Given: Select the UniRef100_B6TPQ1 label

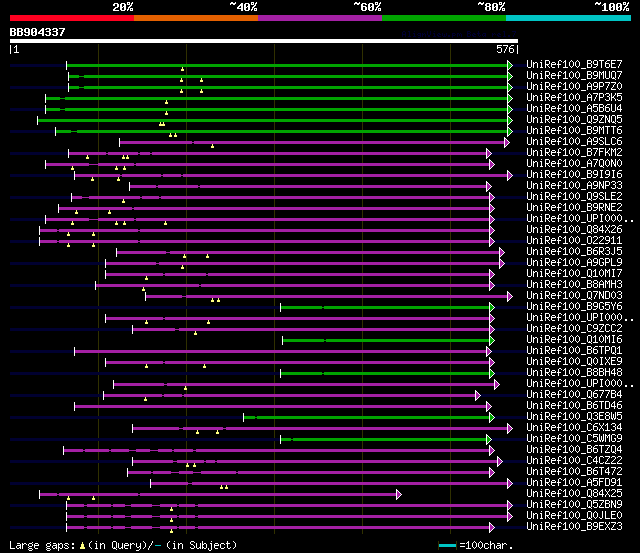Looking at the screenshot, I should pos(574,351).
